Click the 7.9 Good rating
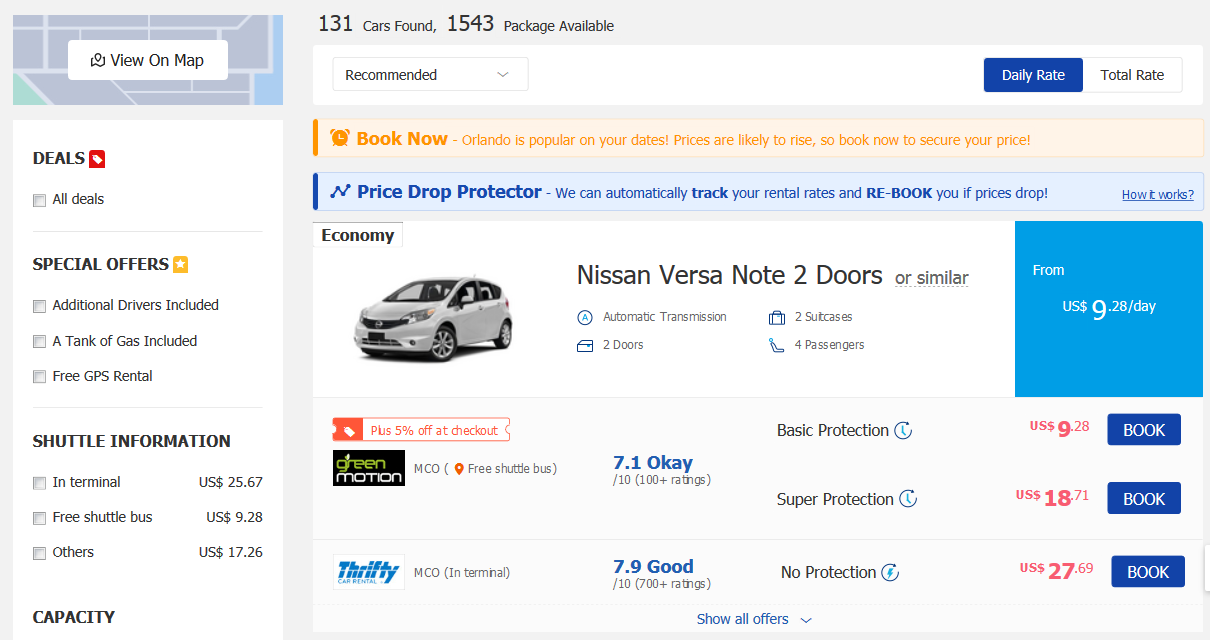 tap(653, 567)
